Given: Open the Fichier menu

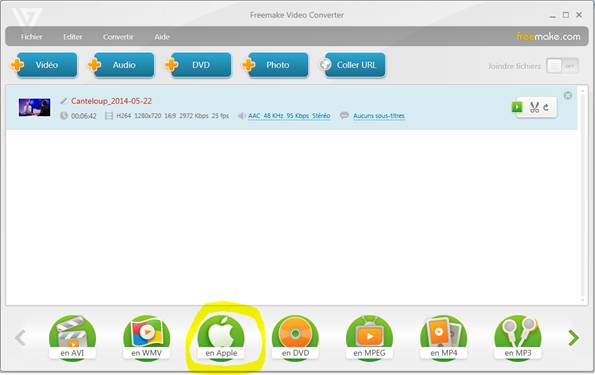Looking at the screenshot, I should click(x=31, y=37).
